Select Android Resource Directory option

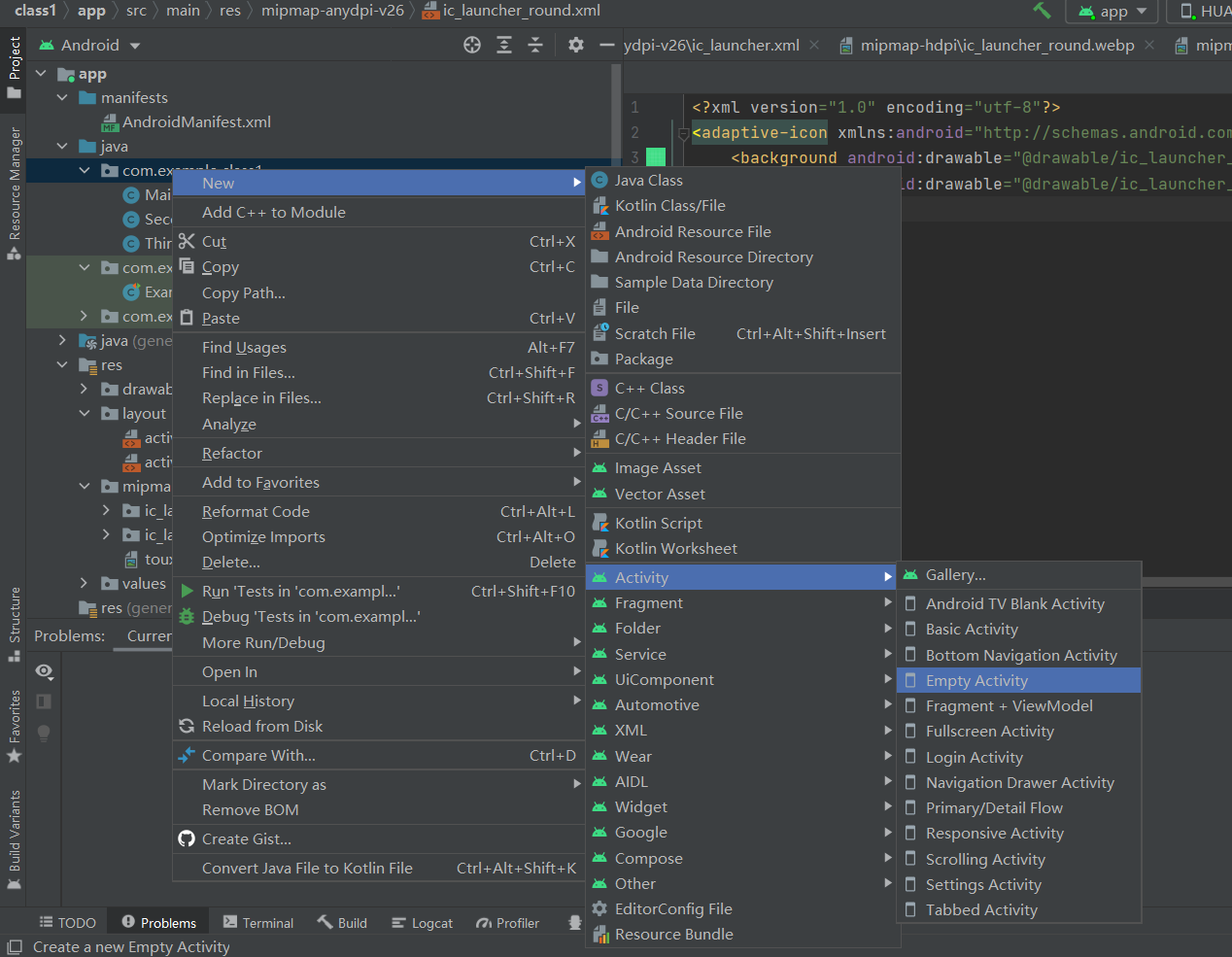(743, 257)
